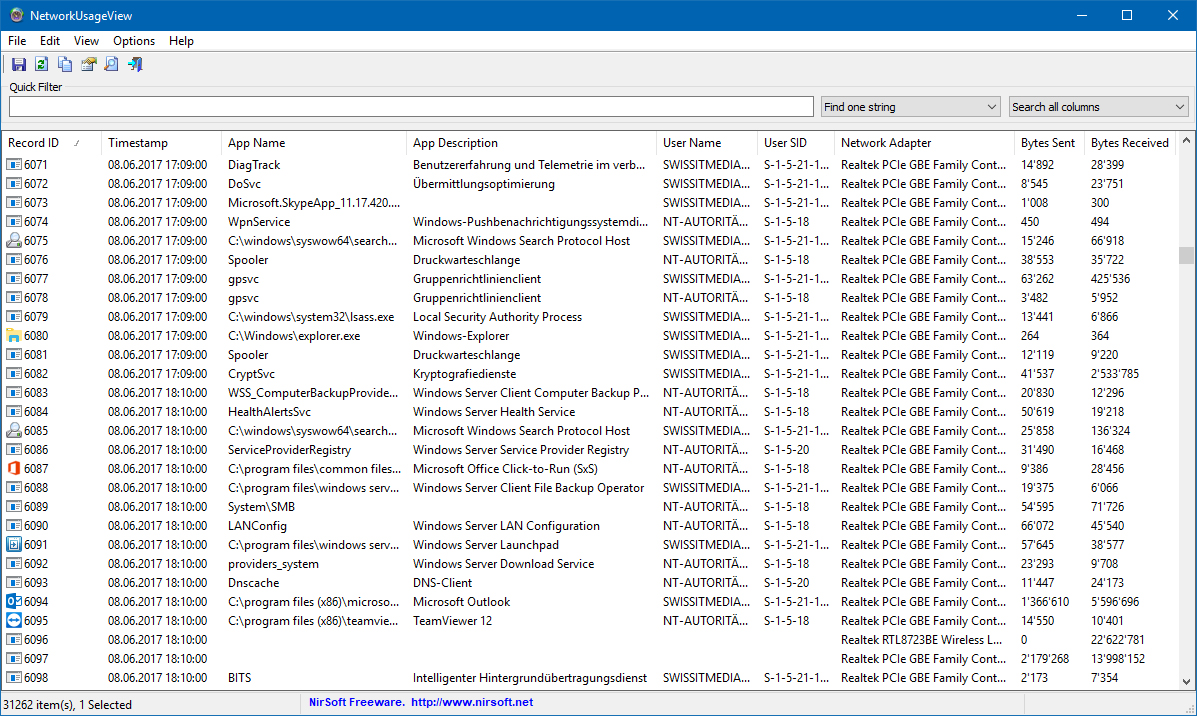This screenshot has width=1197, height=716.
Task: Select the DoSvc app name cell
Action: [x=244, y=184]
